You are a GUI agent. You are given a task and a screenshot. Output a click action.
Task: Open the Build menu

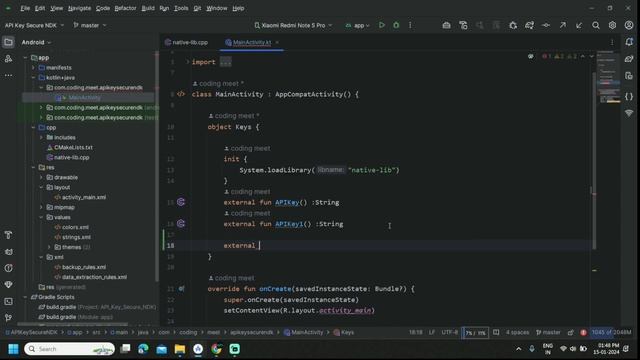(148, 8)
